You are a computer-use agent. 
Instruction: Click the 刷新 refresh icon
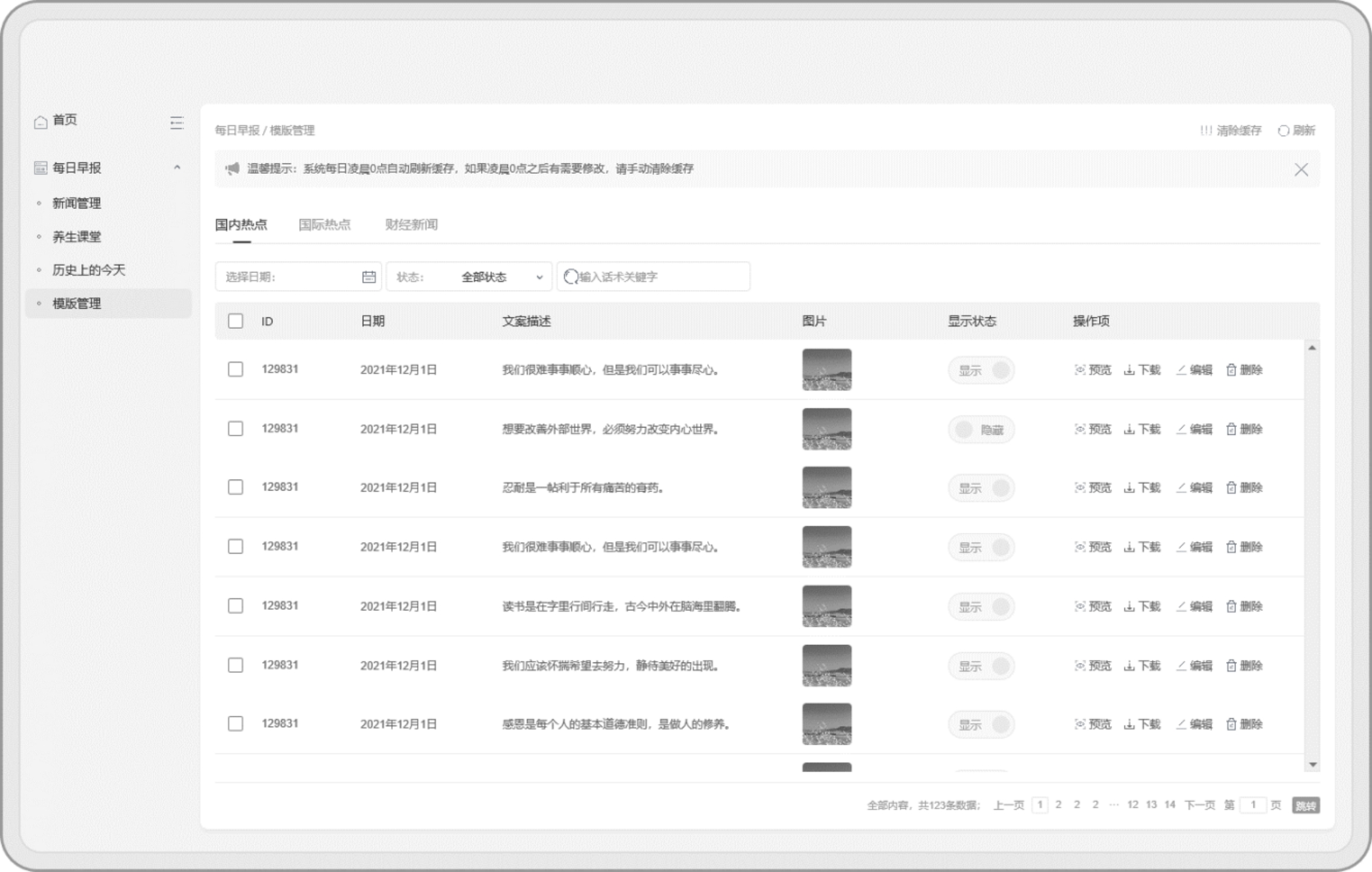click(x=1283, y=131)
